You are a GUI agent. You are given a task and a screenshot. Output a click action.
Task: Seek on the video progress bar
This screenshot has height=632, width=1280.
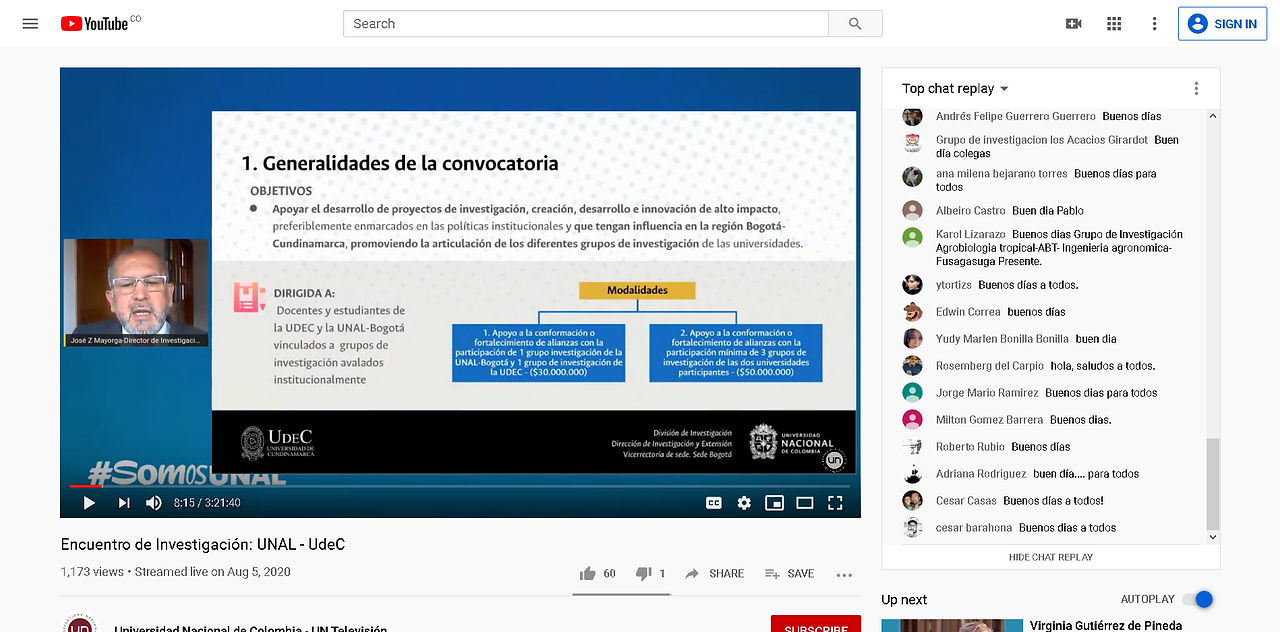click(x=460, y=486)
